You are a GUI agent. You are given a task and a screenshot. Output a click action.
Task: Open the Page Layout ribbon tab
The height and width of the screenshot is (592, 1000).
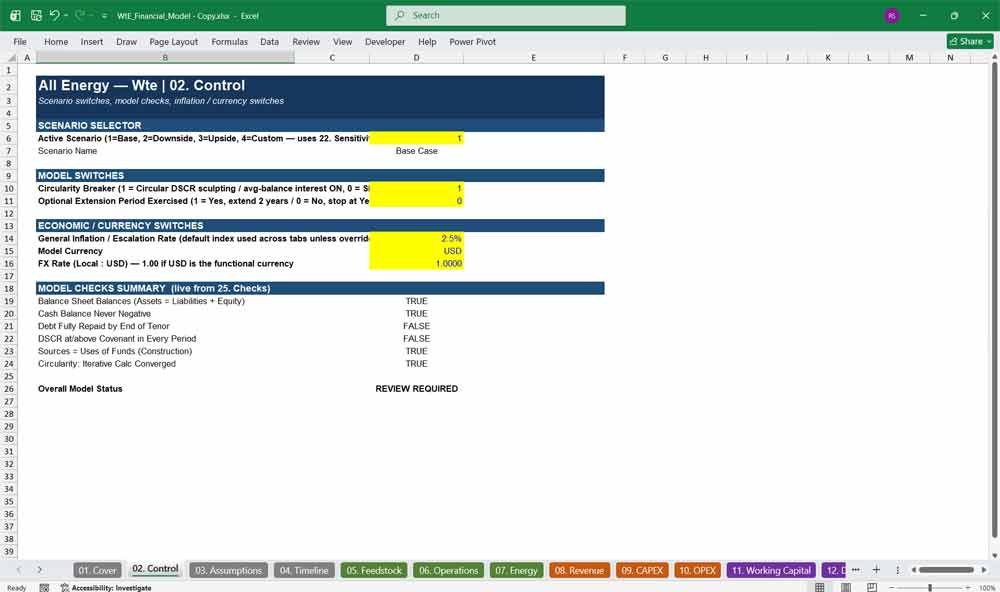click(x=173, y=41)
